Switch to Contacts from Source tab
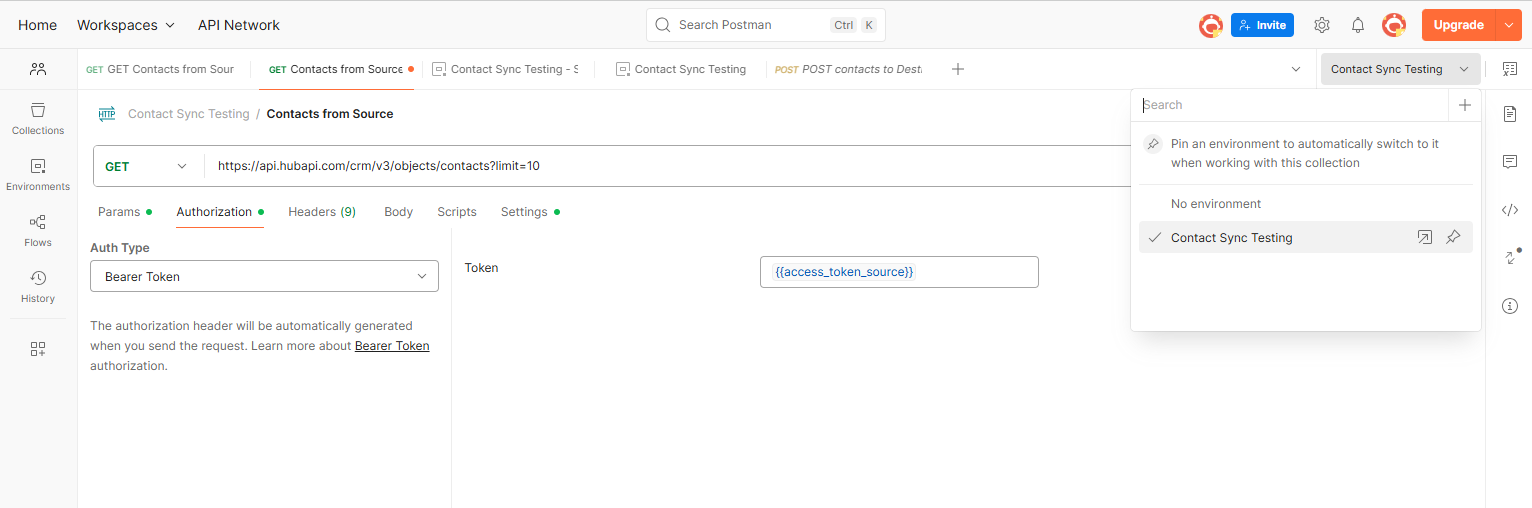Image resolution: width=1532 pixels, height=508 pixels. click(340, 69)
